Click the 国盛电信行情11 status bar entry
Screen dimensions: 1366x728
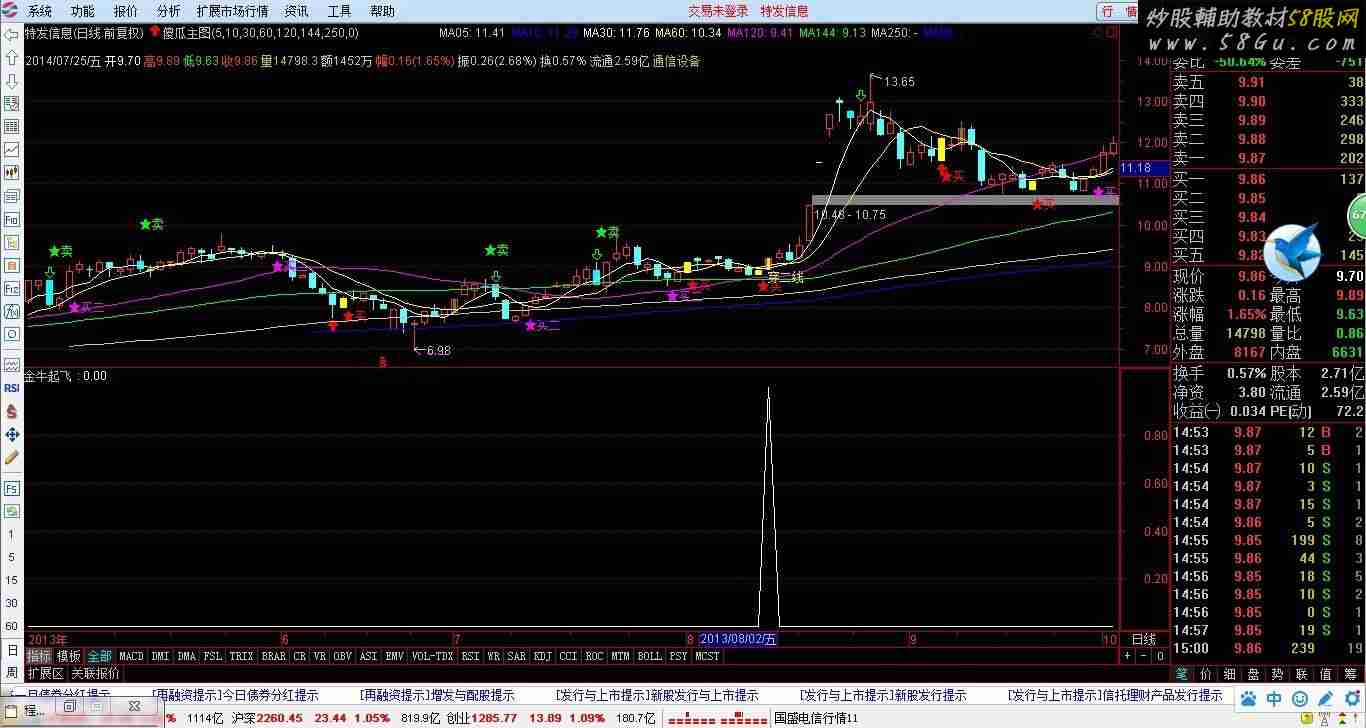816,718
